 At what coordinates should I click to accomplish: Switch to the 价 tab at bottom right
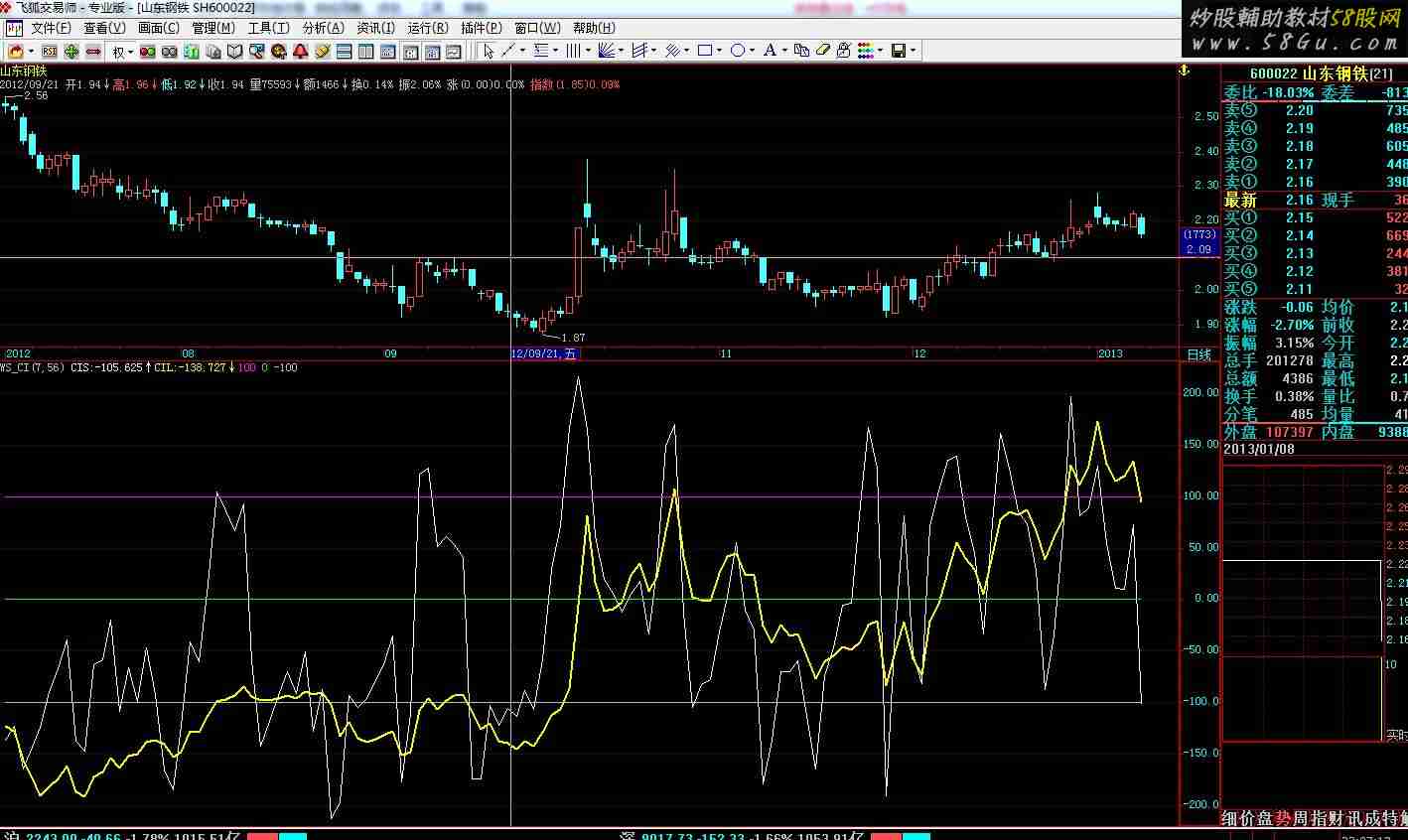click(1248, 818)
